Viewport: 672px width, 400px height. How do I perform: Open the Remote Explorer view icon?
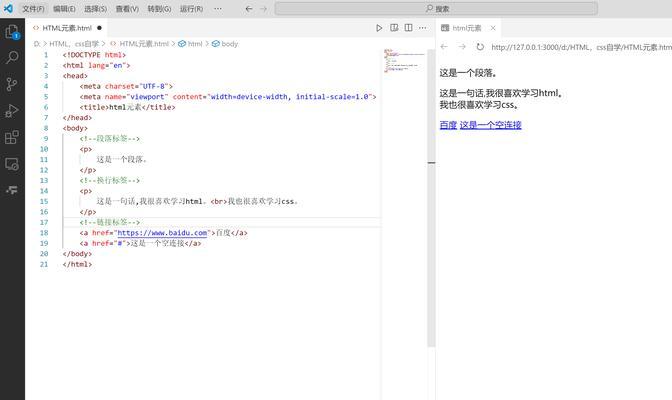[12, 164]
